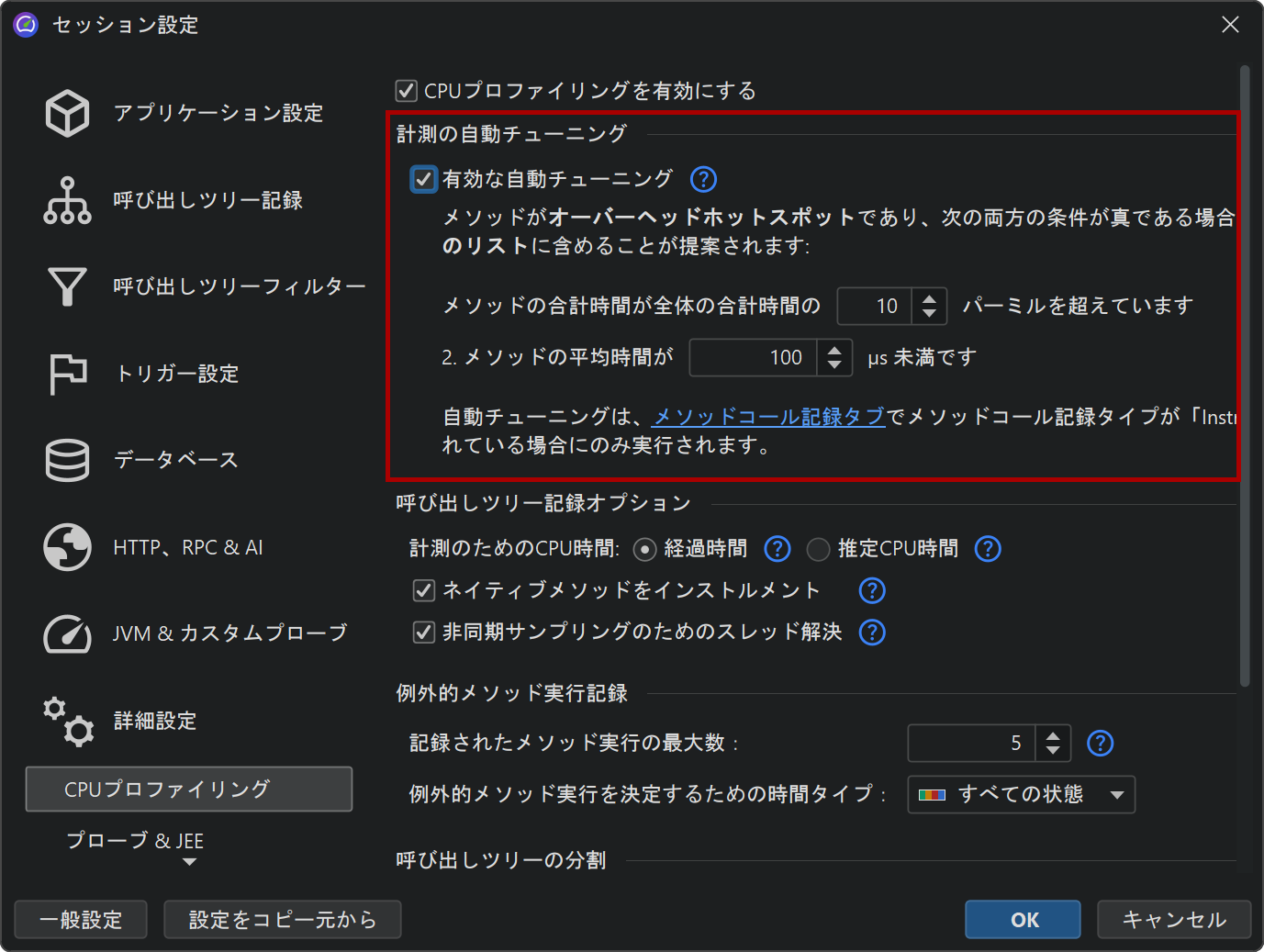Decrease the パーミル threshold value
1264x952 pixels.
click(x=929, y=315)
